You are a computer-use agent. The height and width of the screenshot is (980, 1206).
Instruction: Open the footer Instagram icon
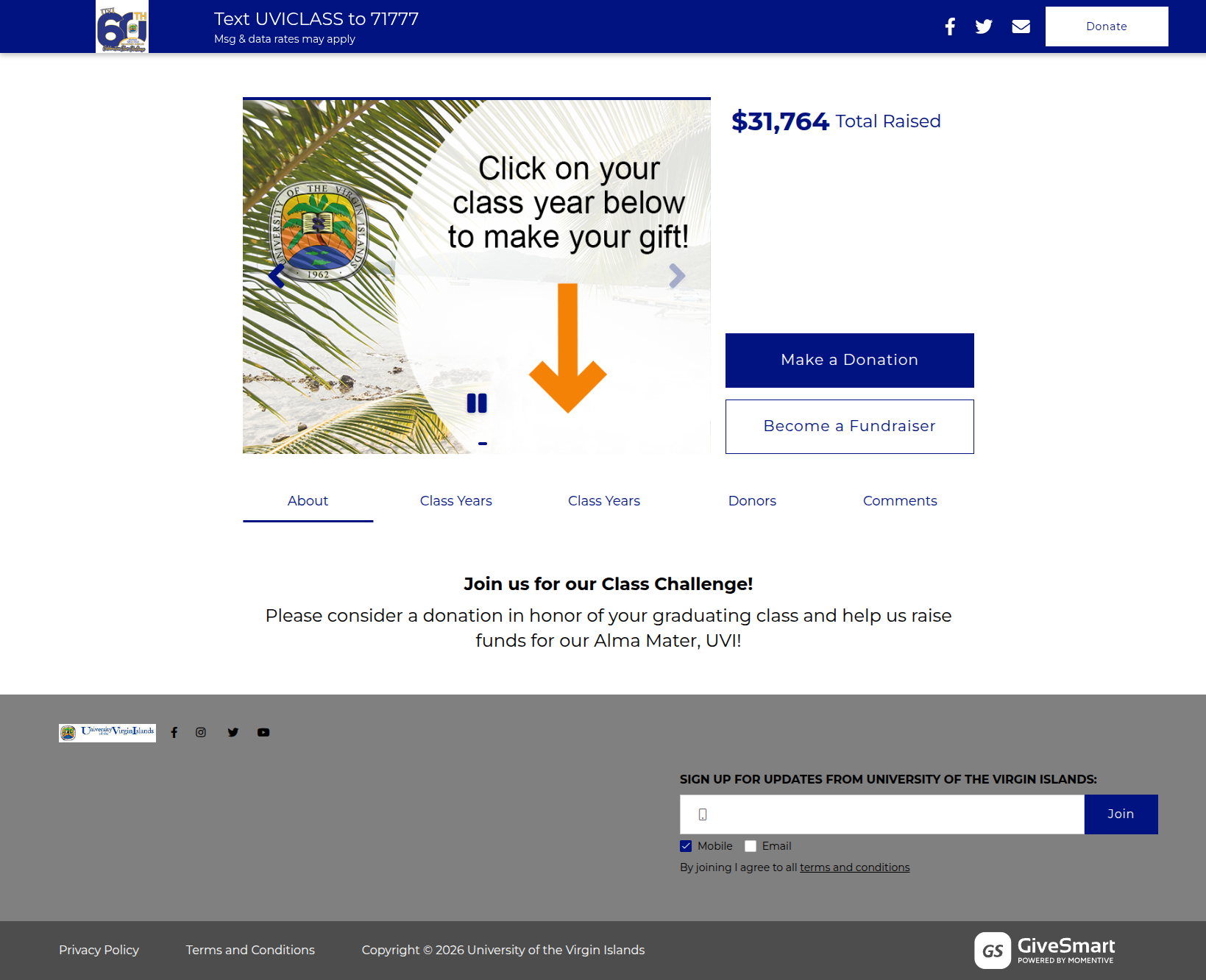[x=201, y=732]
